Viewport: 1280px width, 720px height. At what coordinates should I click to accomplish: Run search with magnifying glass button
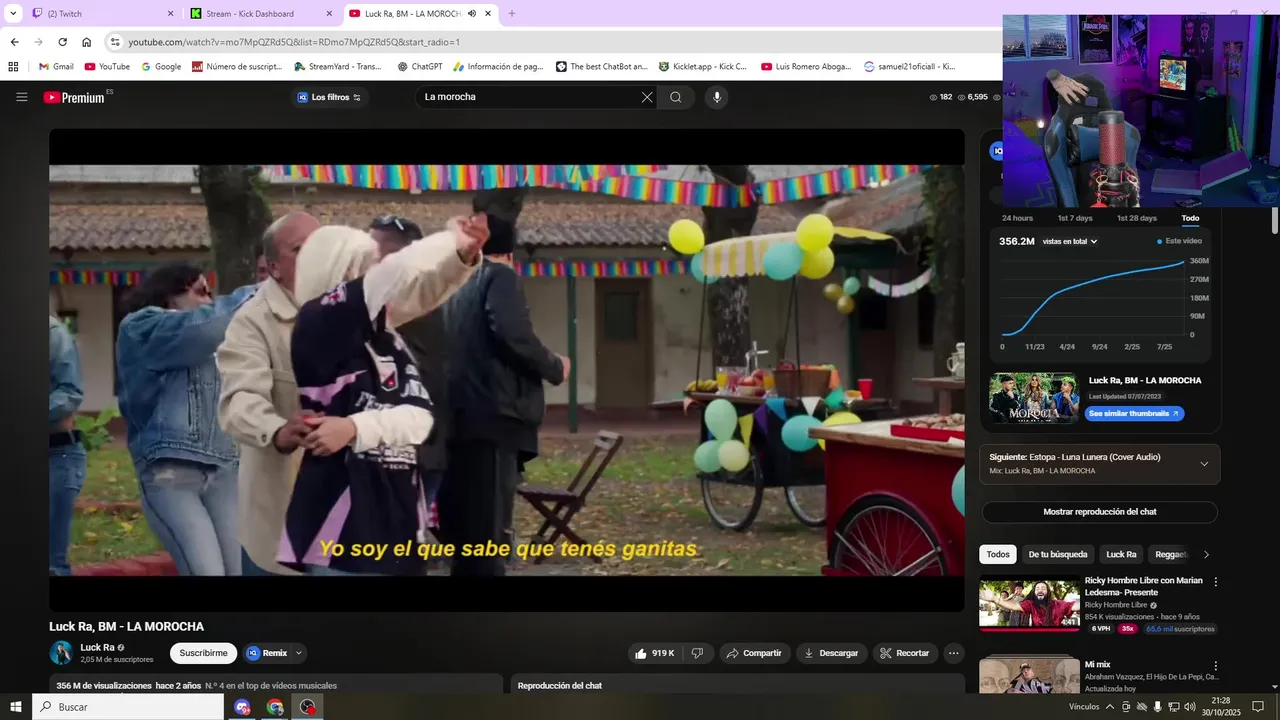tap(676, 97)
